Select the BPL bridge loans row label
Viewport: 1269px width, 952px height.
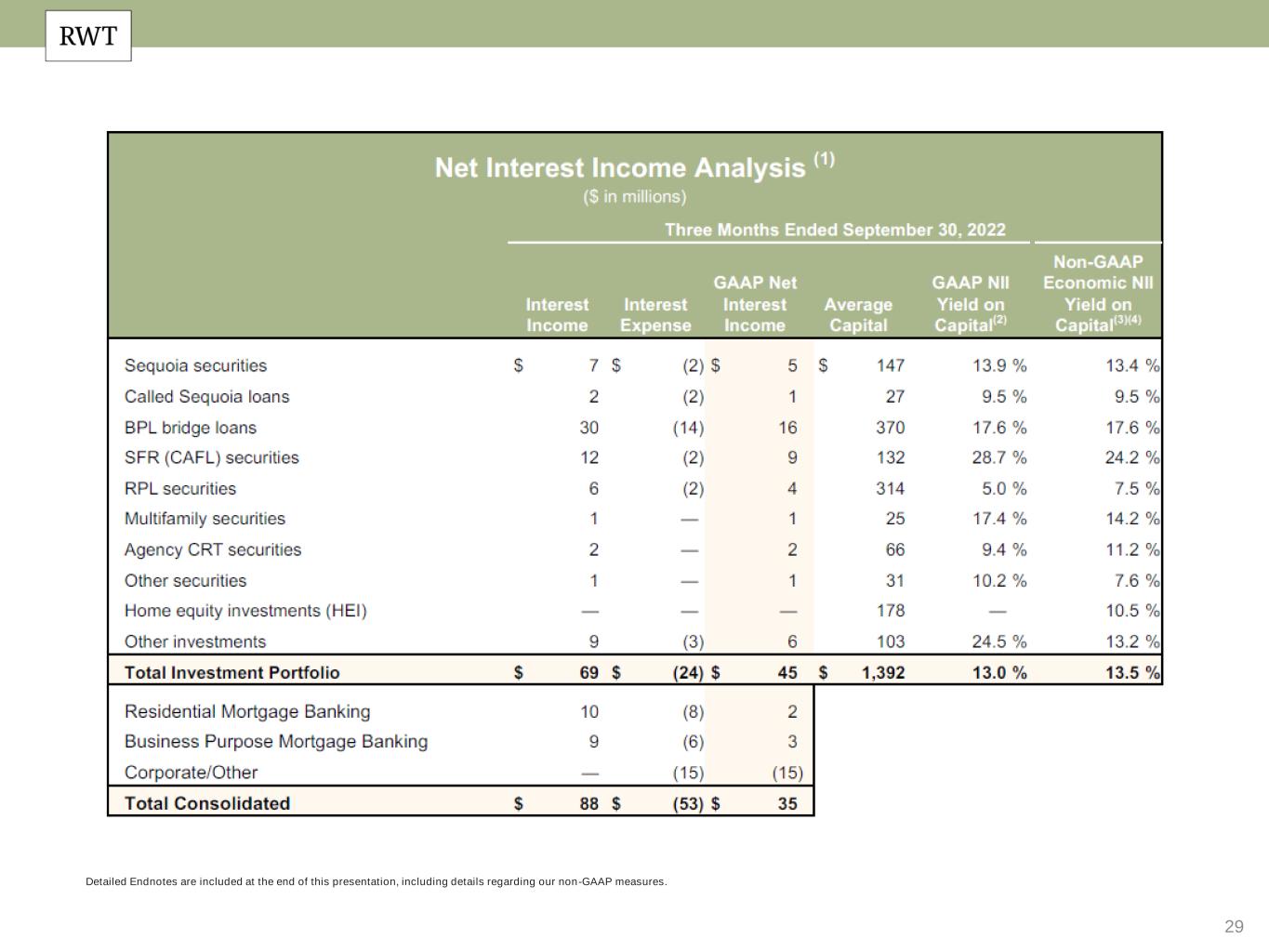[x=190, y=428]
